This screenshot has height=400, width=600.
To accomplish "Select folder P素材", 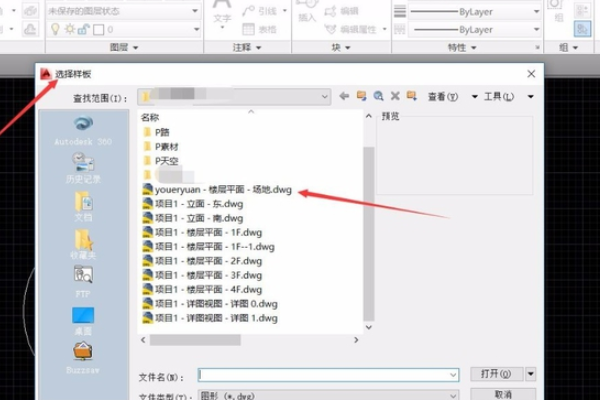I will [x=160, y=147].
